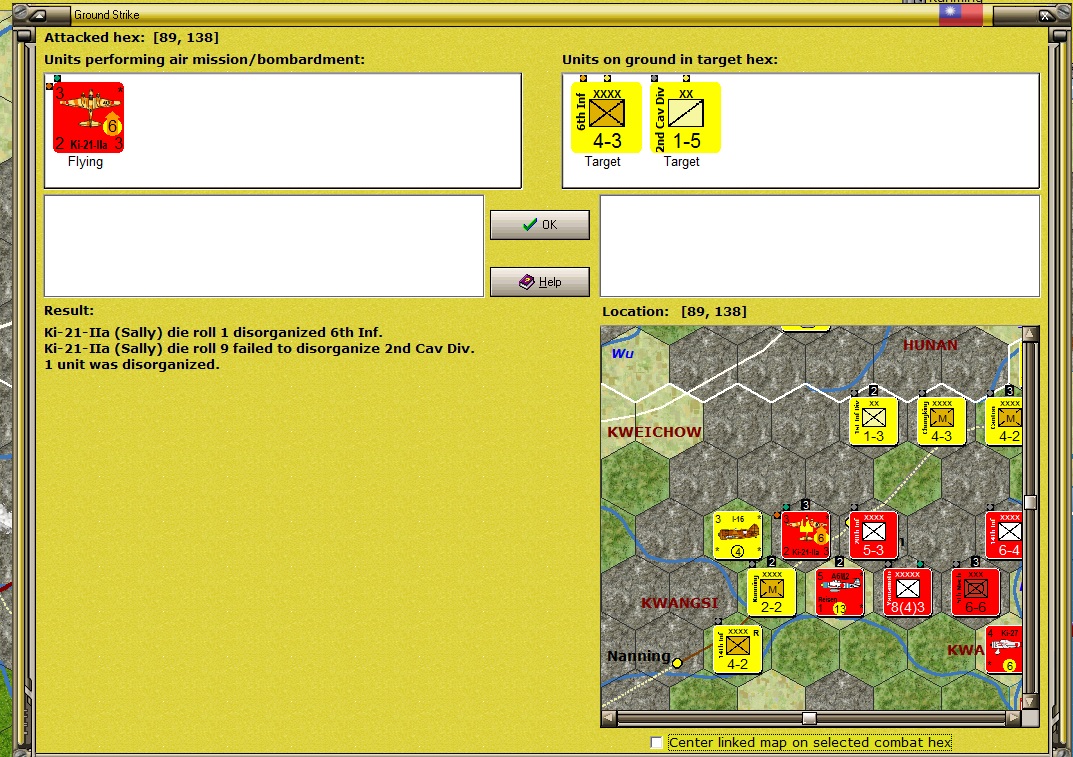Click the red Reisen fighter counter on map

(x=840, y=592)
